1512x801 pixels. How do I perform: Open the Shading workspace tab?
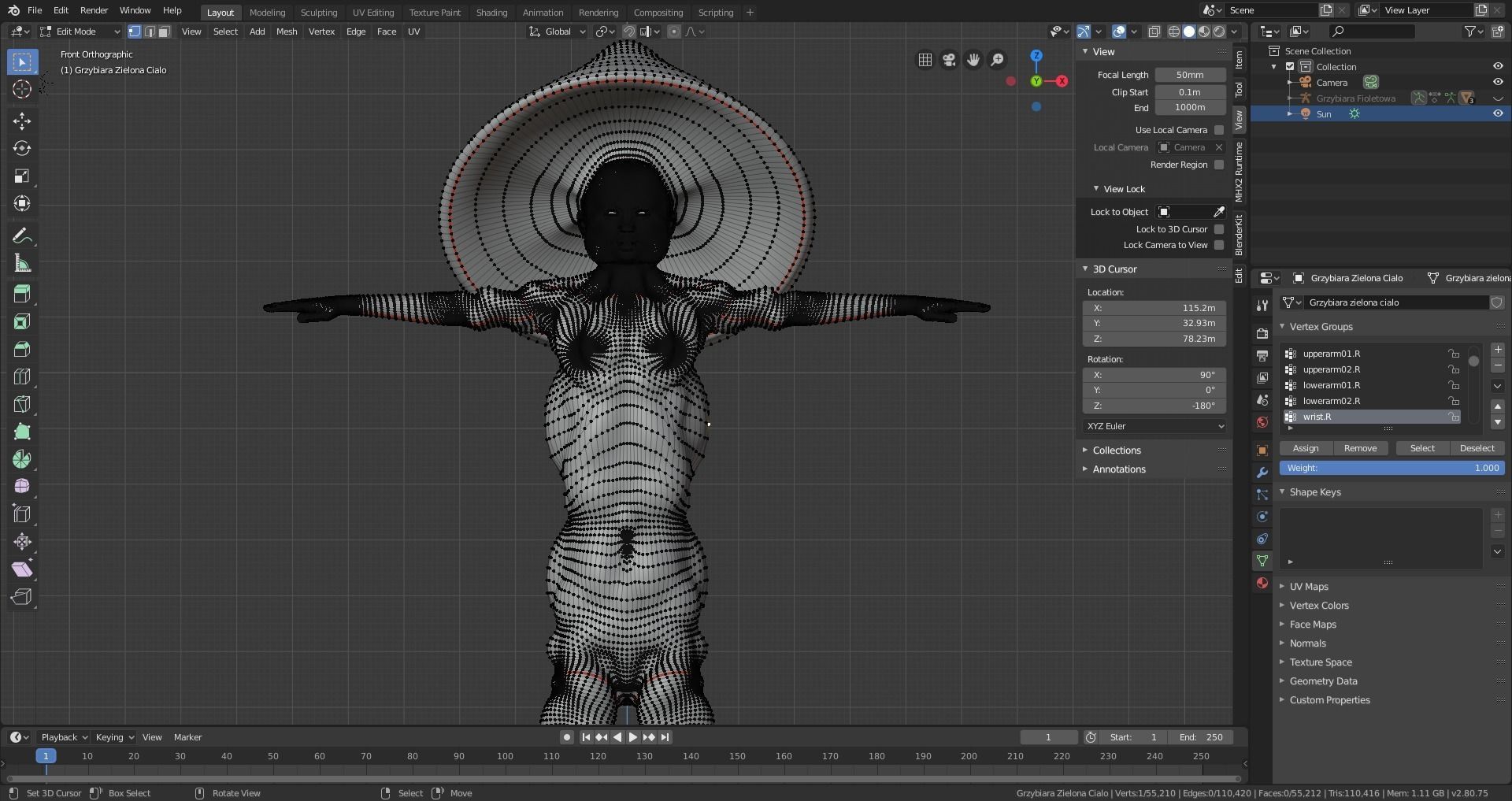[x=491, y=13]
